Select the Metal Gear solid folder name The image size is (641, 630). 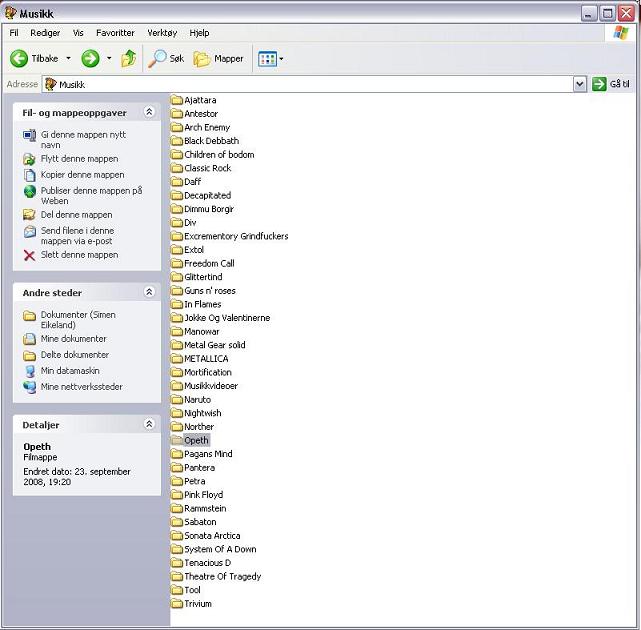(x=215, y=345)
